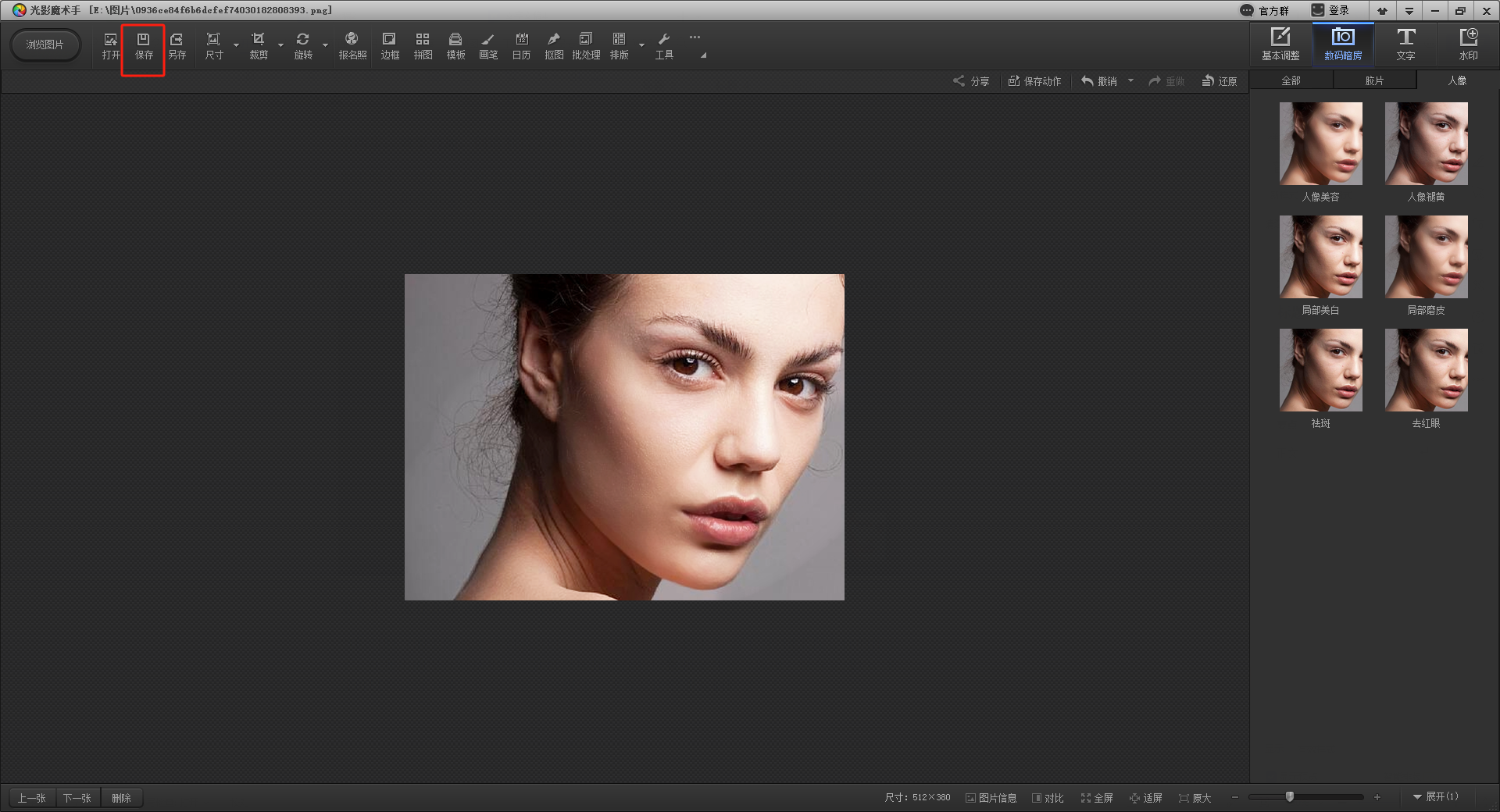Screen dimensions: 1500x812
Task: View at original size with 原大
Action: pyautogui.click(x=1195, y=798)
